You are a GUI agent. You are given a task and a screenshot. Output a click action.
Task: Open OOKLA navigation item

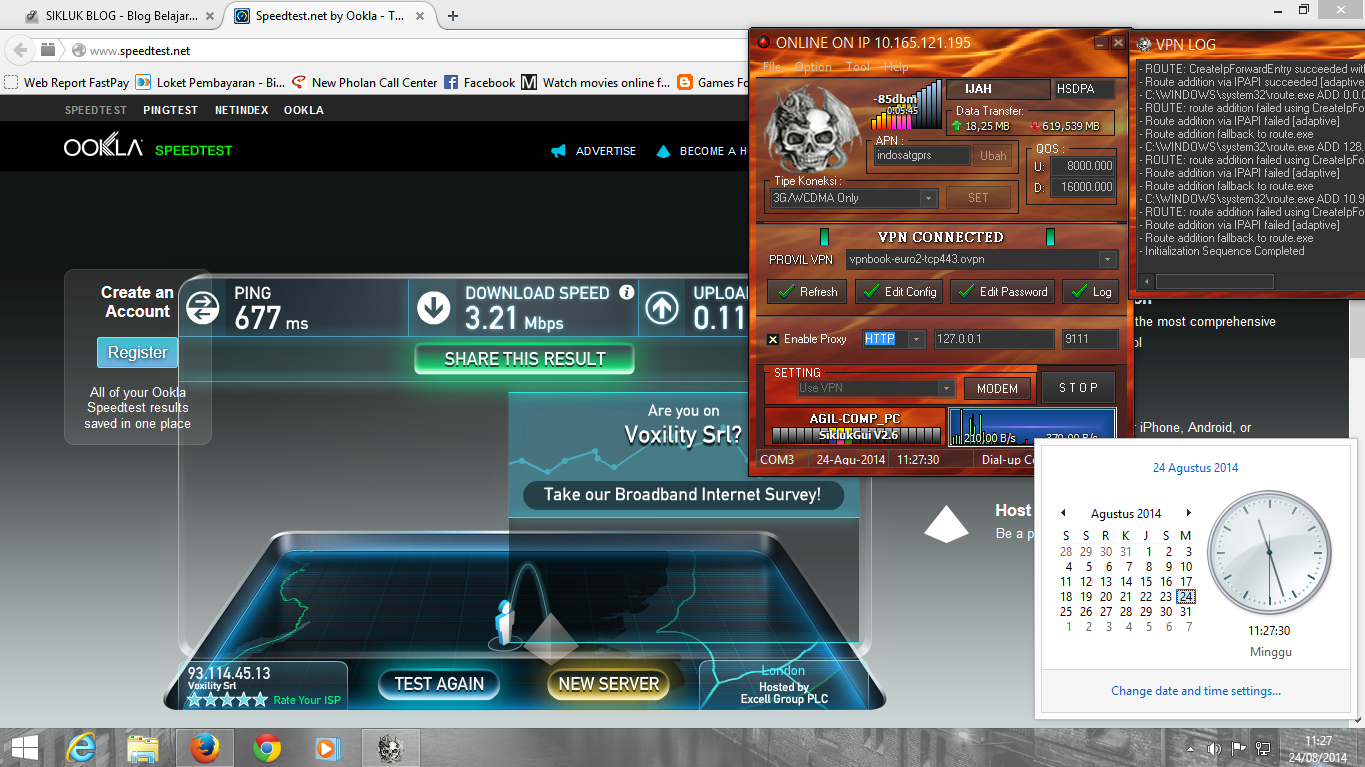click(304, 110)
